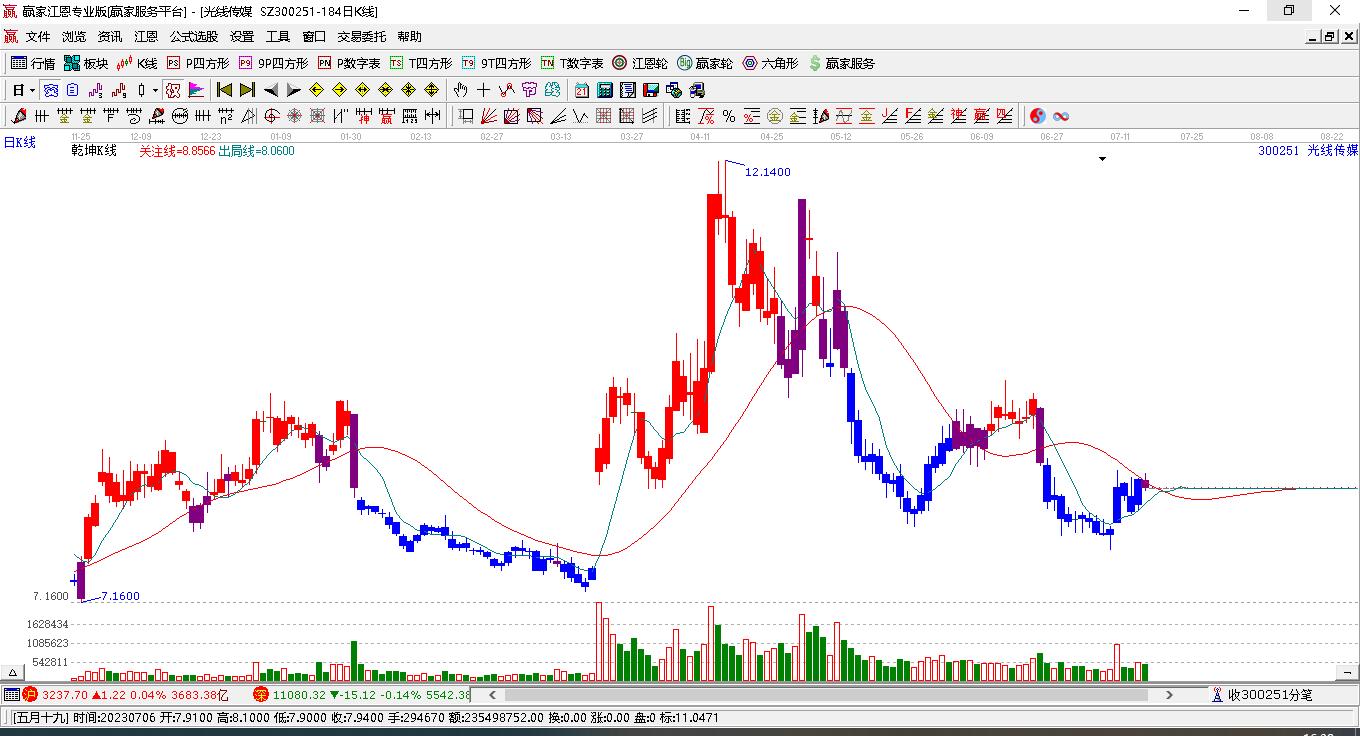Click the small black triangle marker above chart
This screenshot has width=1360, height=736.
click(x=1103, y=158)
